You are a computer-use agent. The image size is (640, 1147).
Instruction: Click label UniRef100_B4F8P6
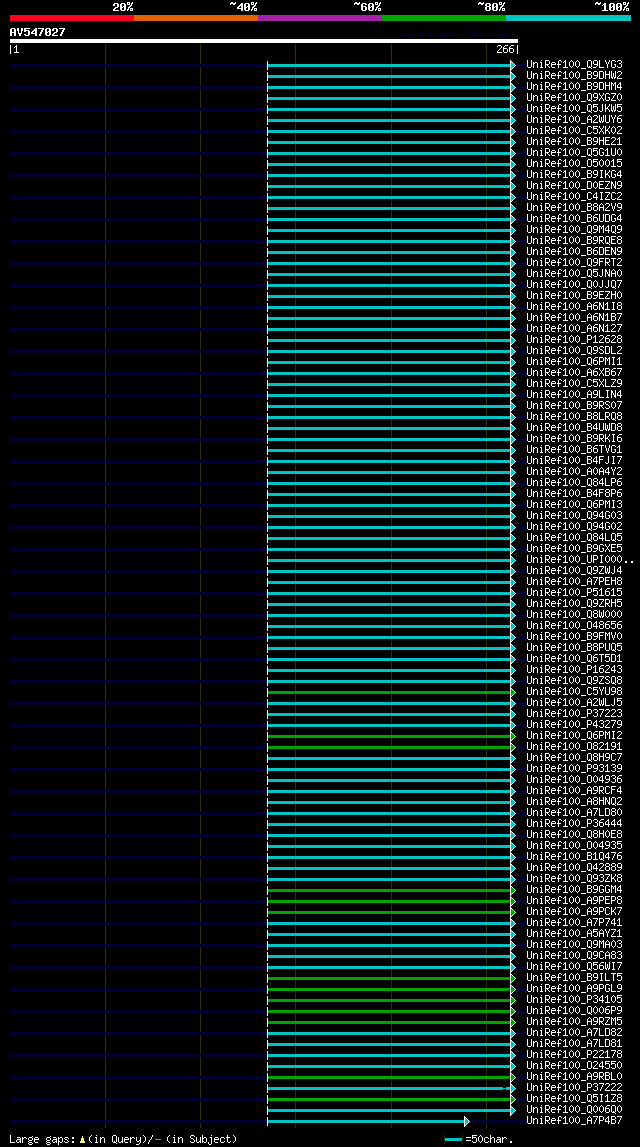coord(574,494)
